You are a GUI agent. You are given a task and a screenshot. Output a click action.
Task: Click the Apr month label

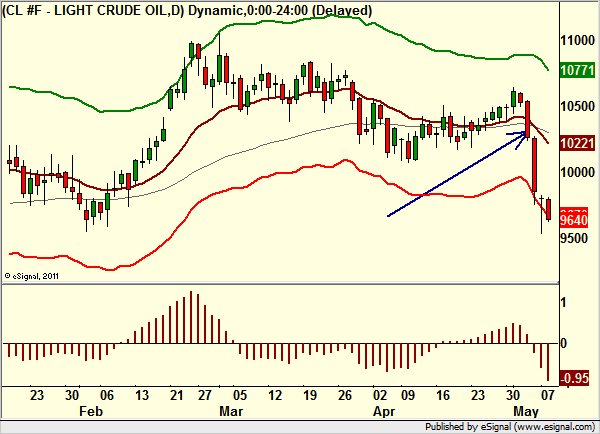[x=384, y=411]
